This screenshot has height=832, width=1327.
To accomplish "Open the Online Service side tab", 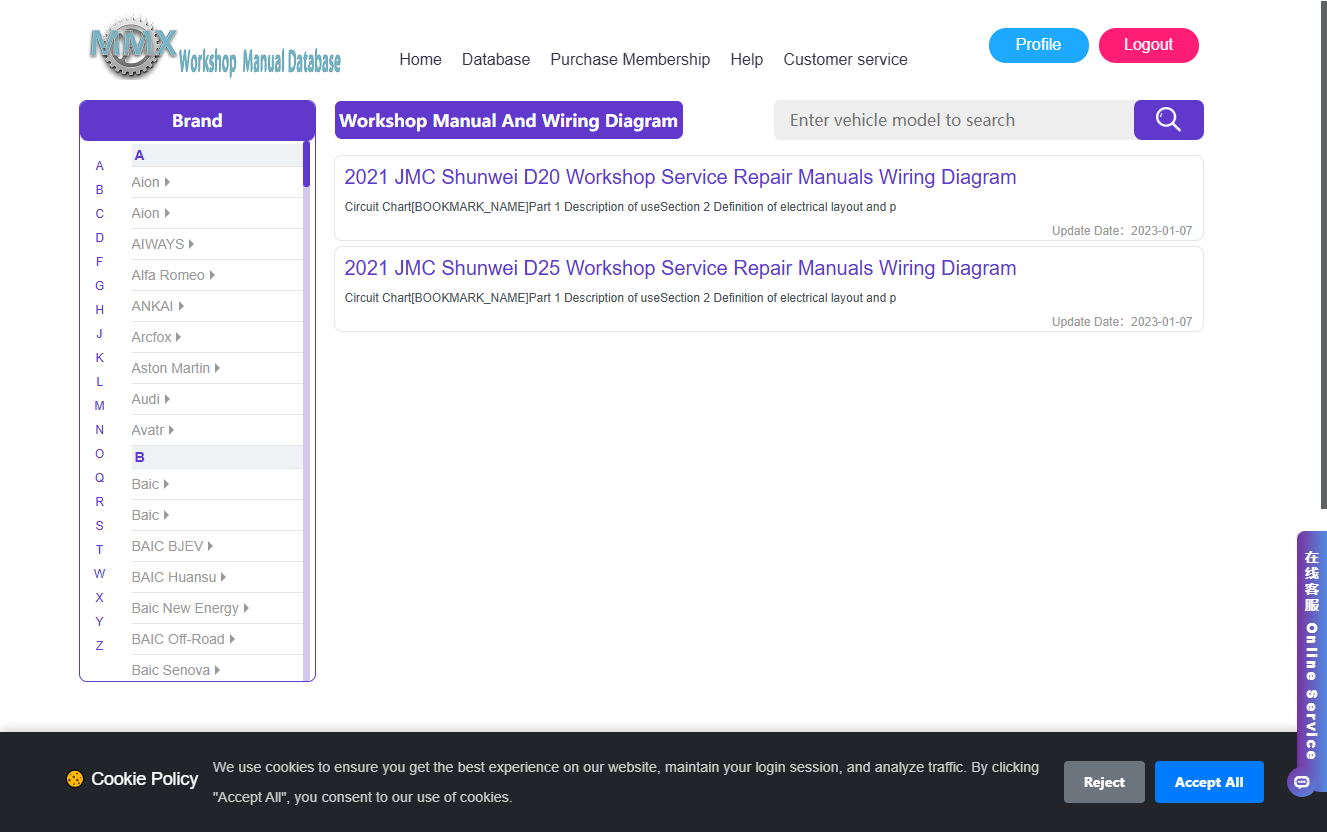I will pos(1312,660).
